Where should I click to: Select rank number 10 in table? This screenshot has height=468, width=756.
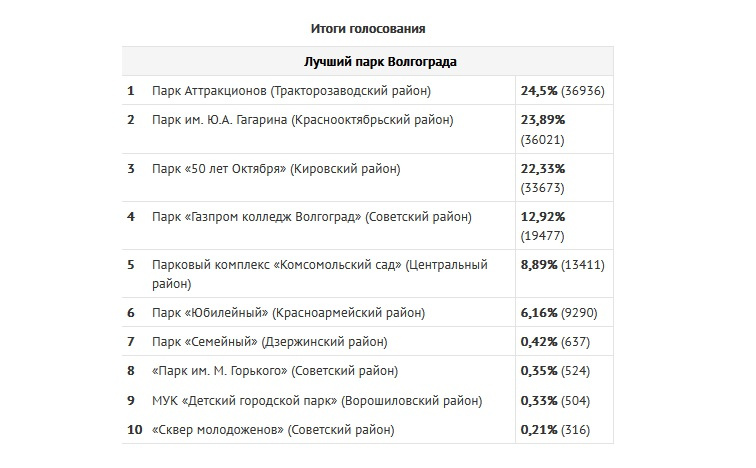tap(135, 429)
